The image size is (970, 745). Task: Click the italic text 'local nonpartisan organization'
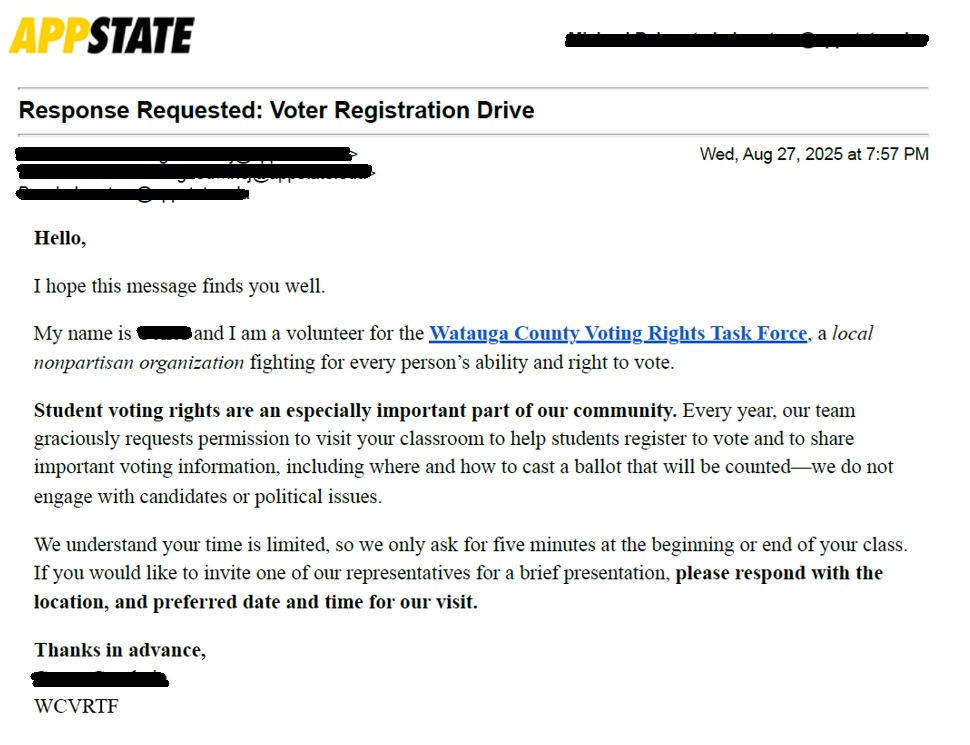click(x=140, y=362)
